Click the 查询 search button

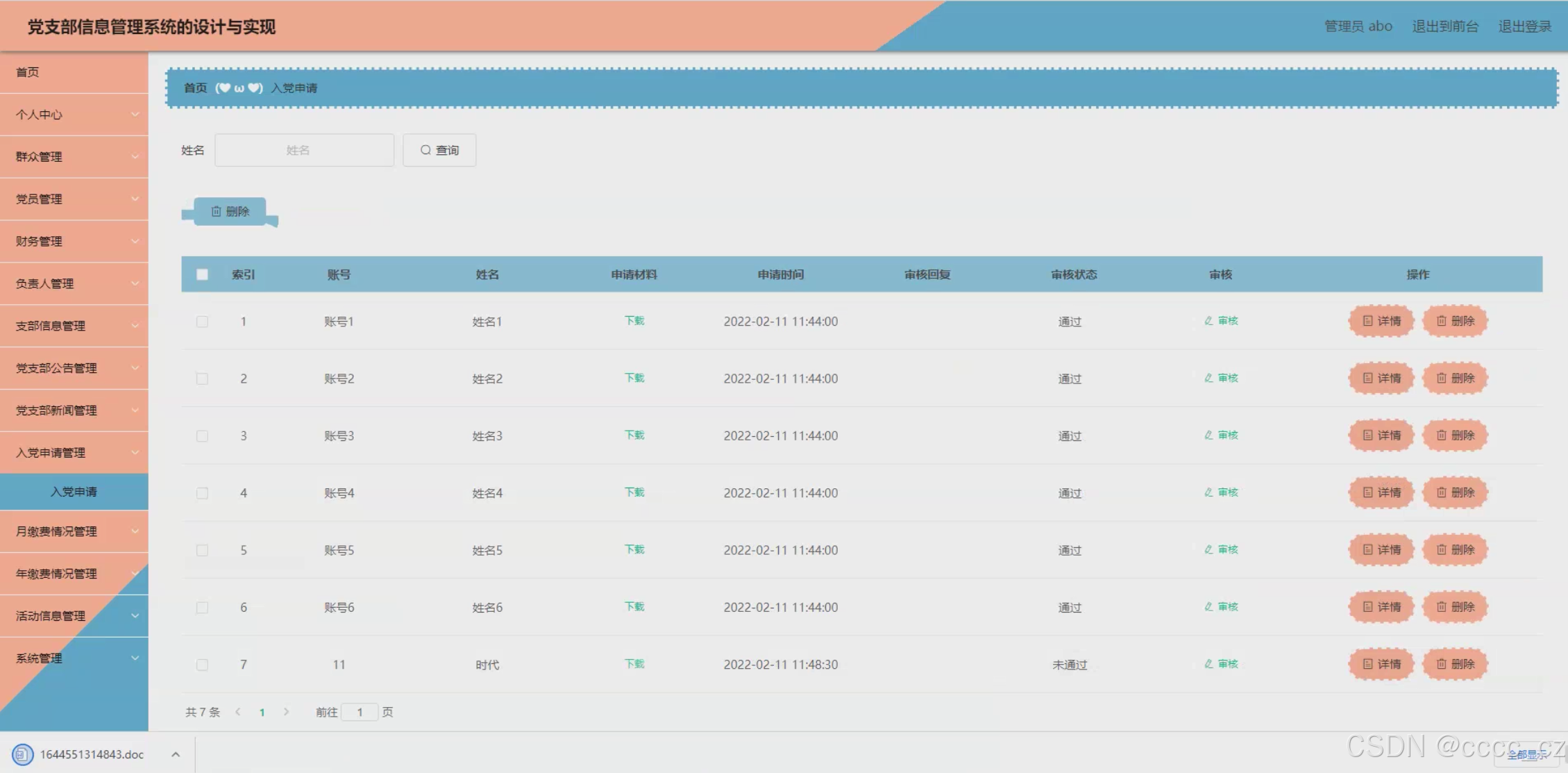439,150
